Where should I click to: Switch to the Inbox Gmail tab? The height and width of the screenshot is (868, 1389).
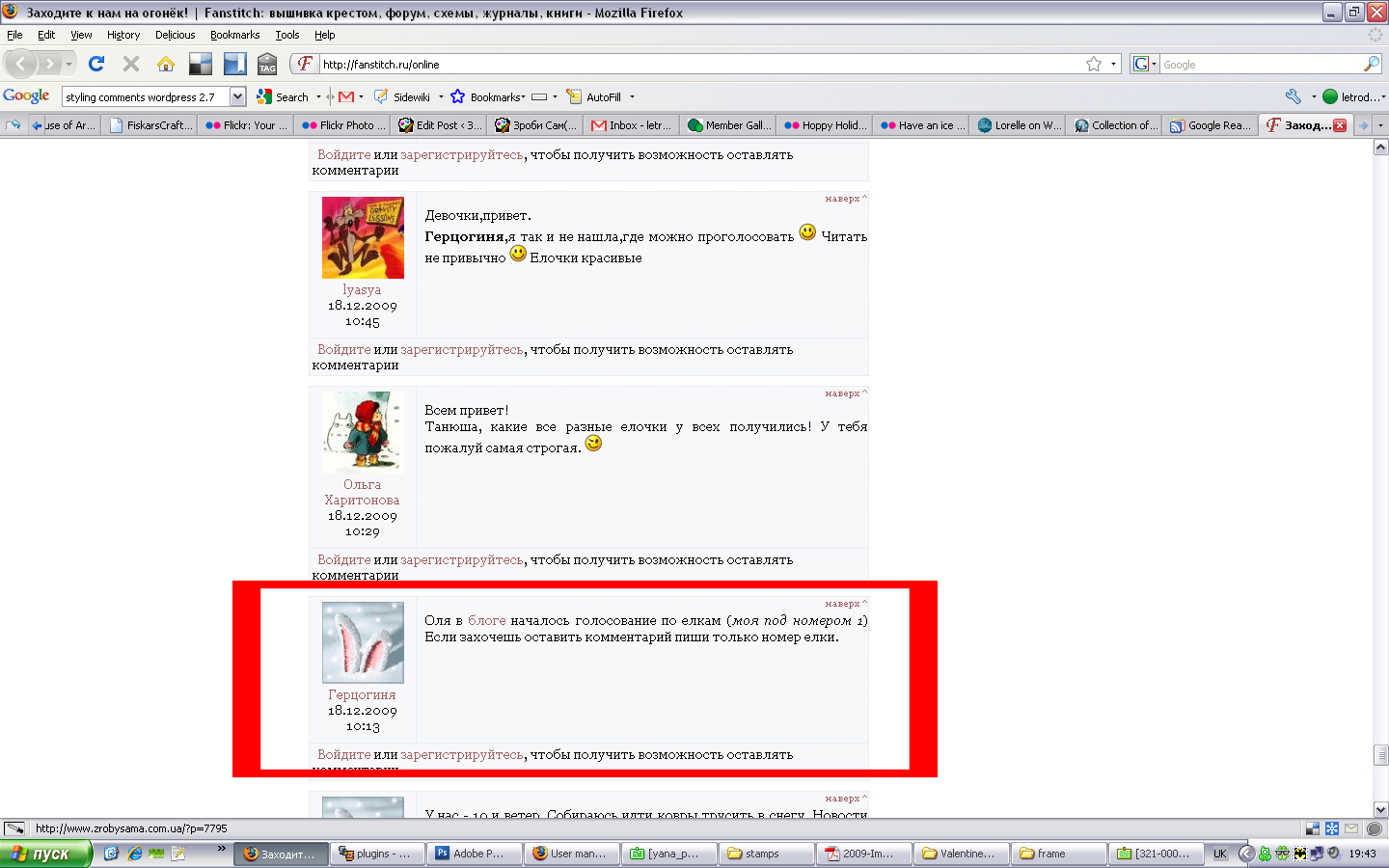pos(632,125)
